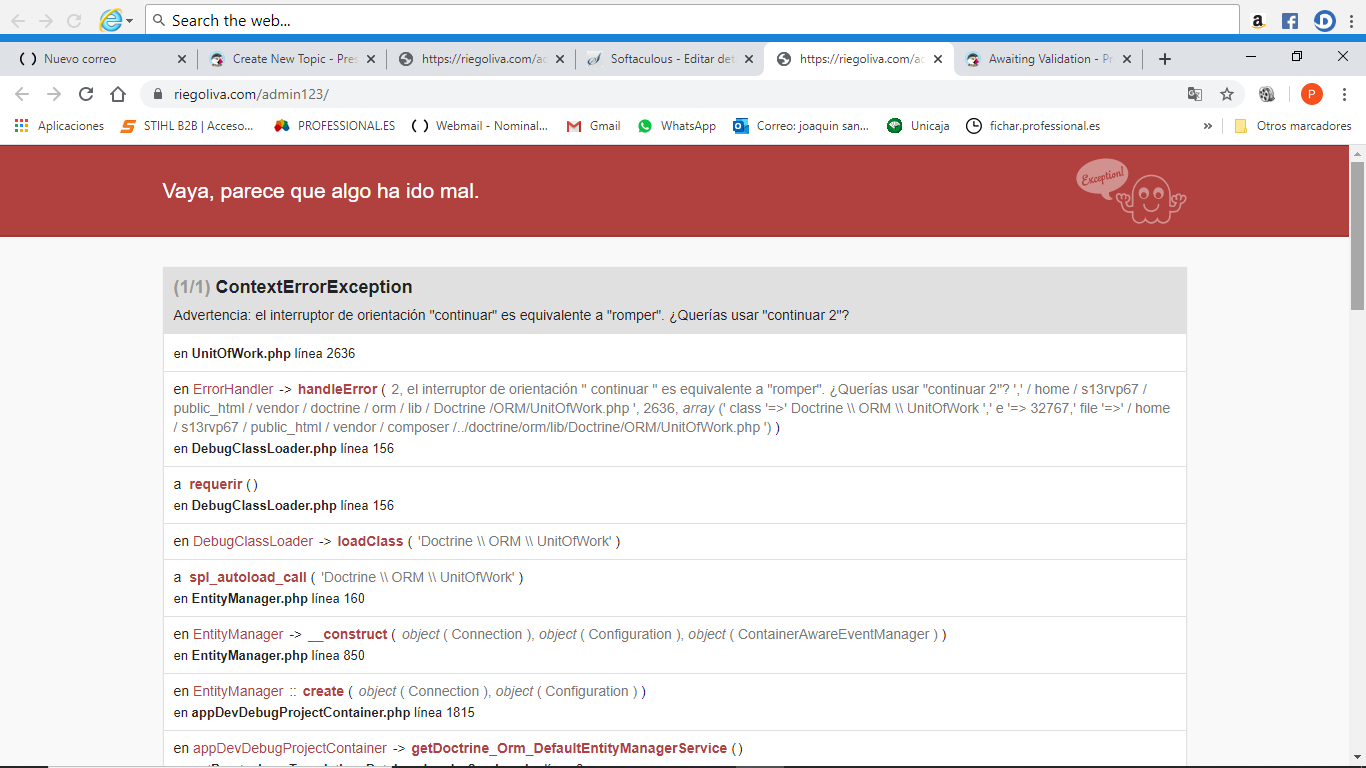This screenshot has height=768, width=1366.
Task: Switch to the Awaiting Validation tab
Action: [x=1048, y=59]
